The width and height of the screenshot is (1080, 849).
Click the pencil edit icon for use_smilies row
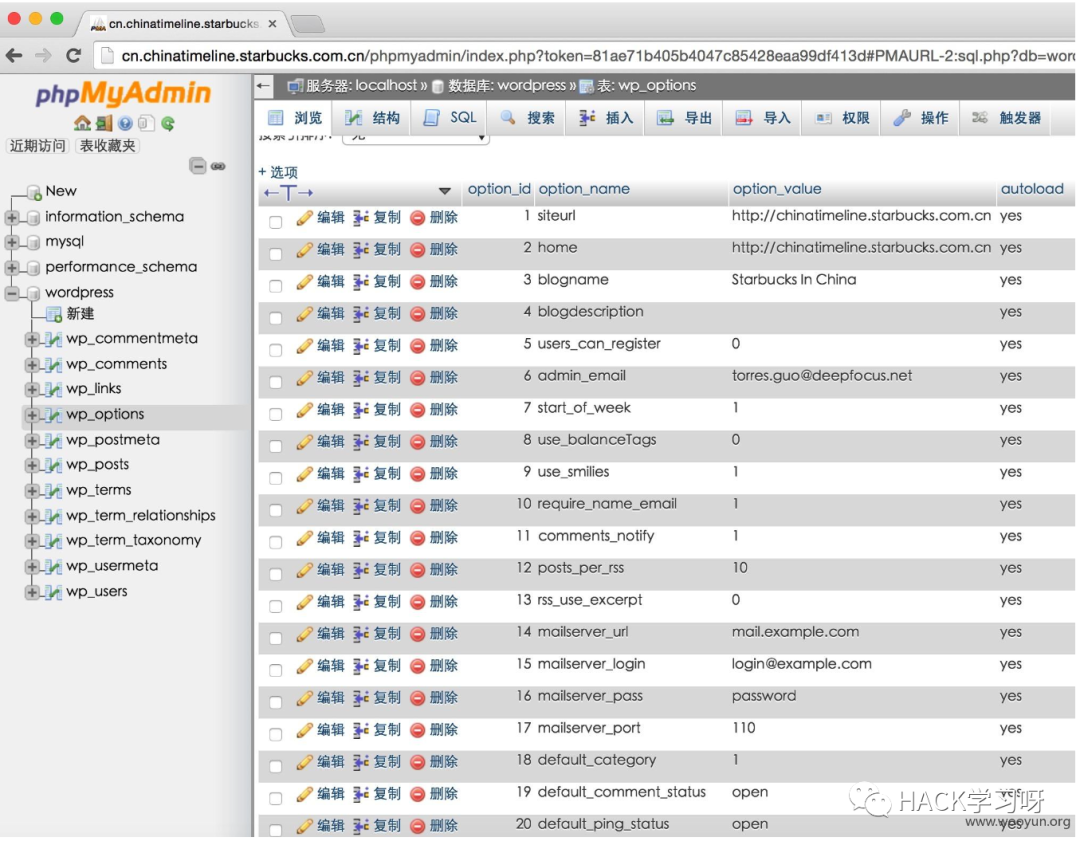(304, 474)
